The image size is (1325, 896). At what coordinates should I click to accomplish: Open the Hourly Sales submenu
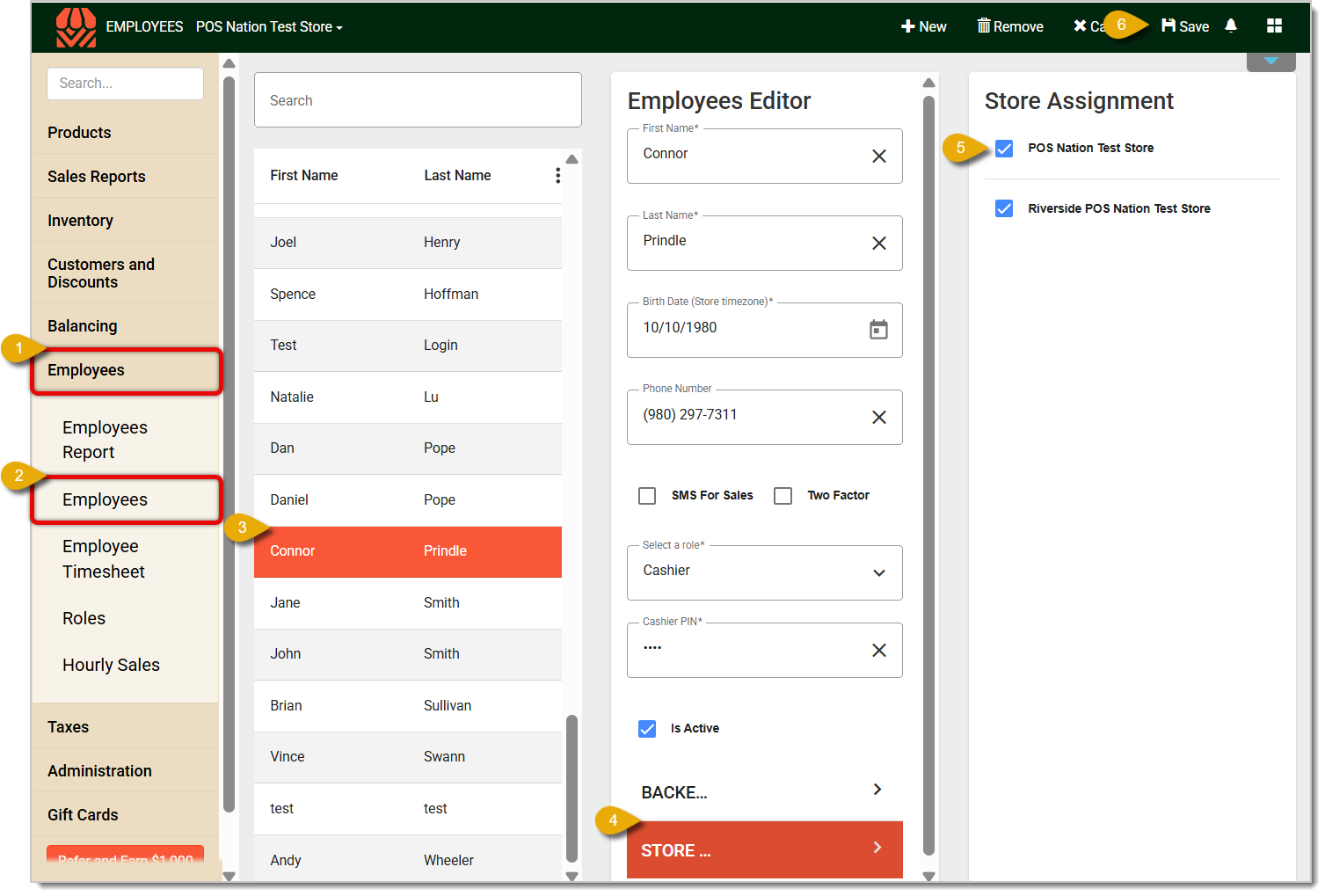coord(125,665)
